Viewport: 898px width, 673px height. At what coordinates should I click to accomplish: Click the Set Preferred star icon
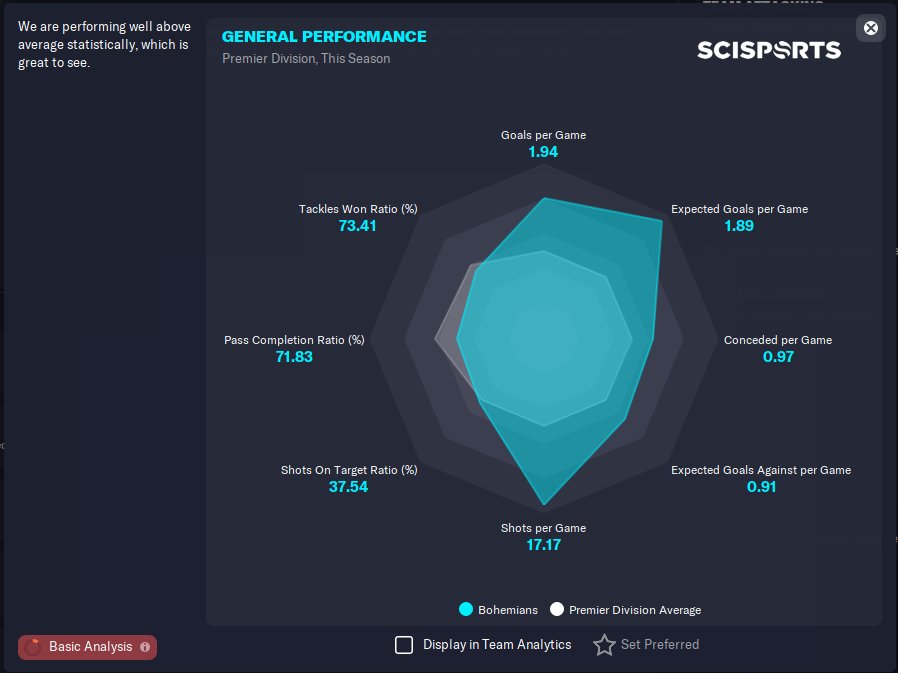pyautogui.click(x=604, y=645)
